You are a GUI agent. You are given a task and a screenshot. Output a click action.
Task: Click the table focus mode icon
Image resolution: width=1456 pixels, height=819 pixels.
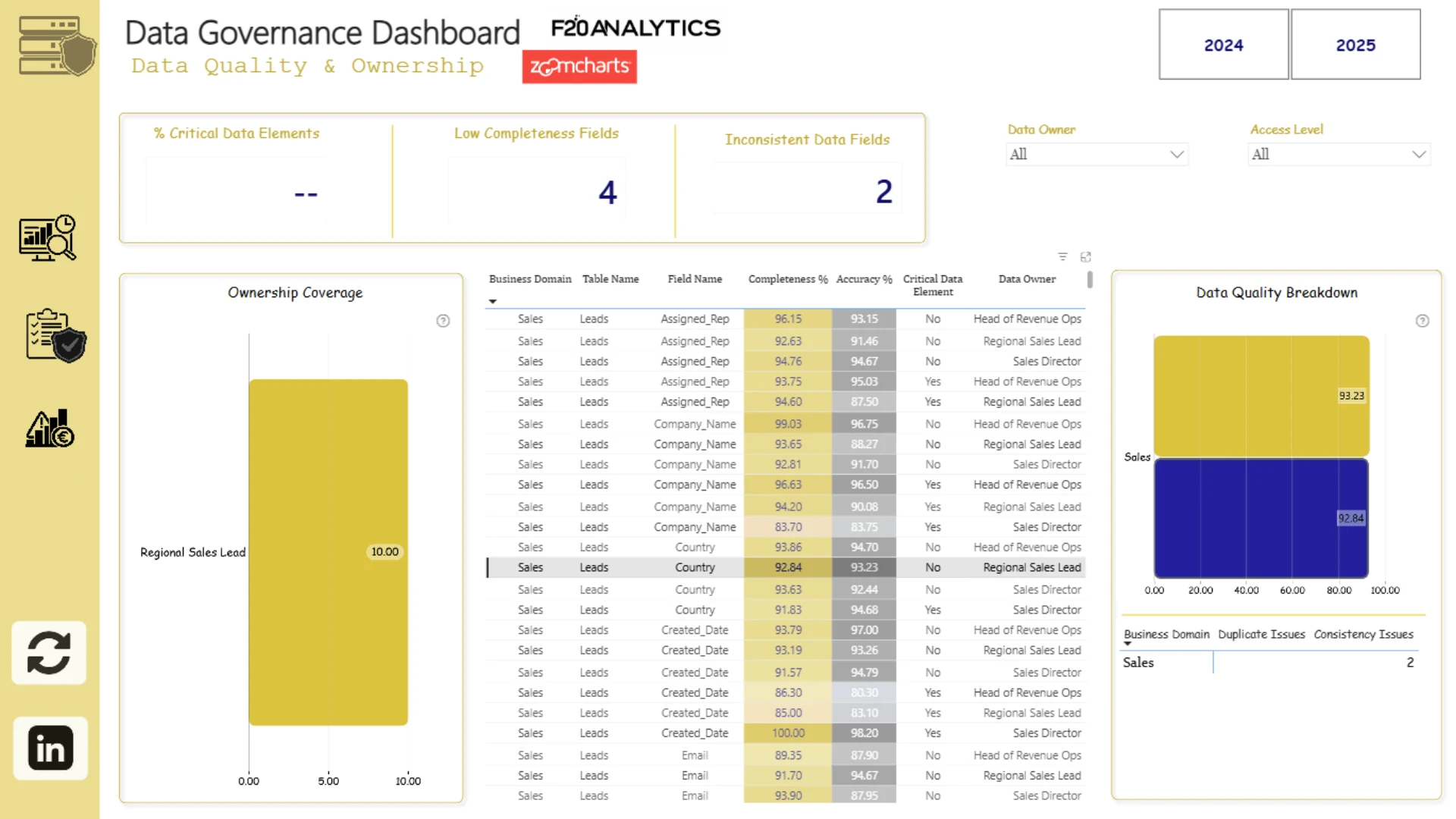coord(1085,257)
